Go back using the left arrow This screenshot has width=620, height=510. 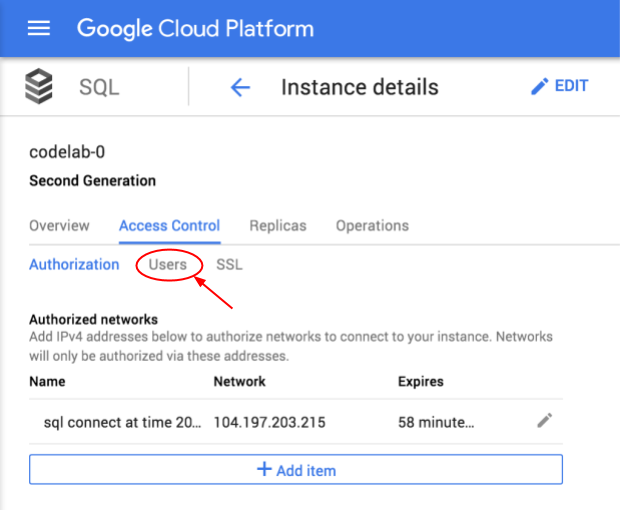coord(240,87)
